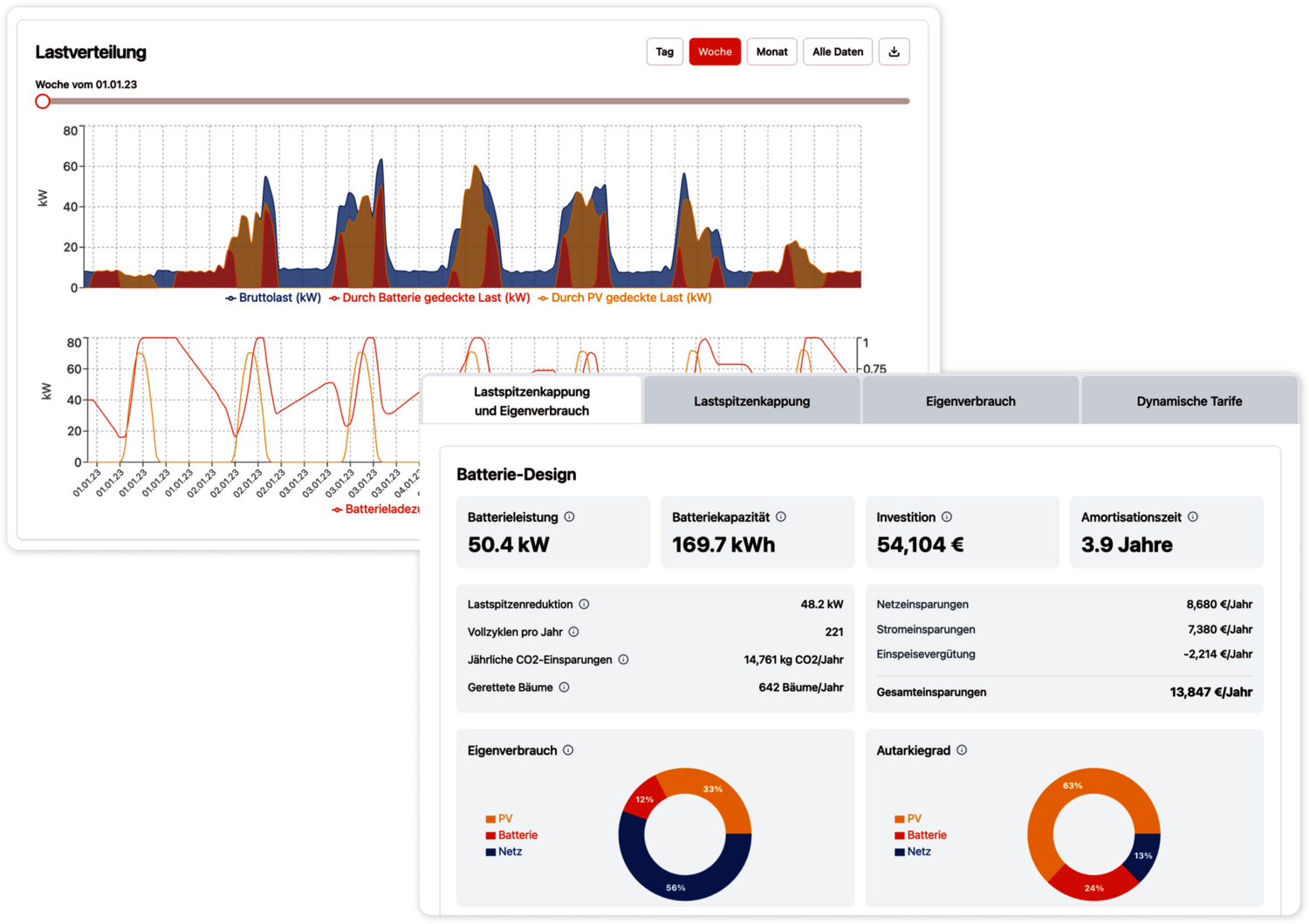Open info icon beside Jährliche CO2-Einsparungen
1309x924 pixels.
click(x=623, y=660)
